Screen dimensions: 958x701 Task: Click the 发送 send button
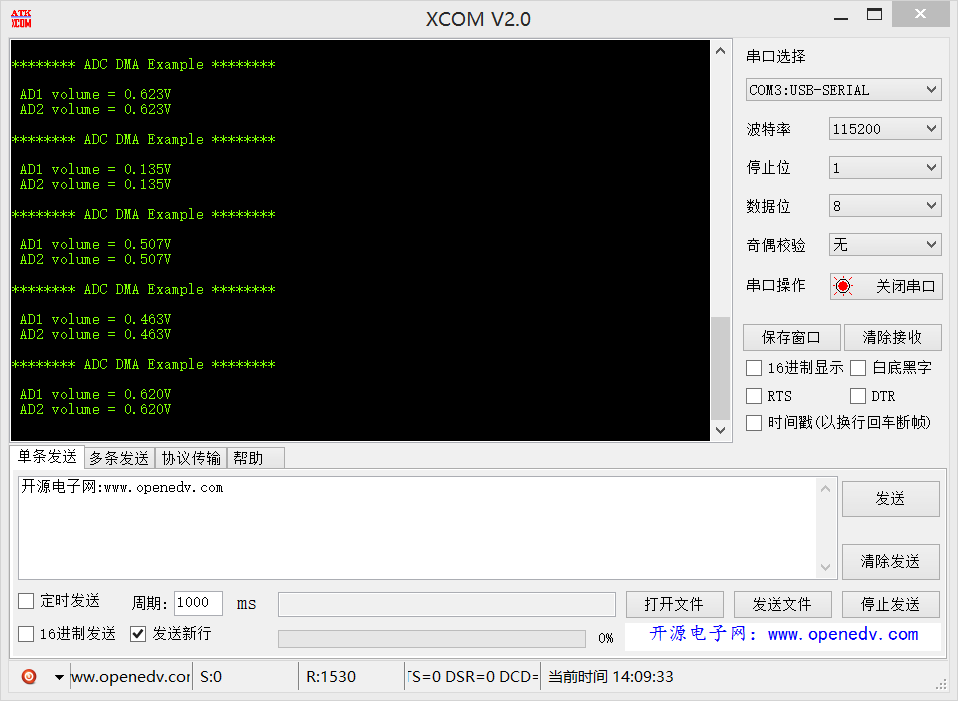[890, 499]
